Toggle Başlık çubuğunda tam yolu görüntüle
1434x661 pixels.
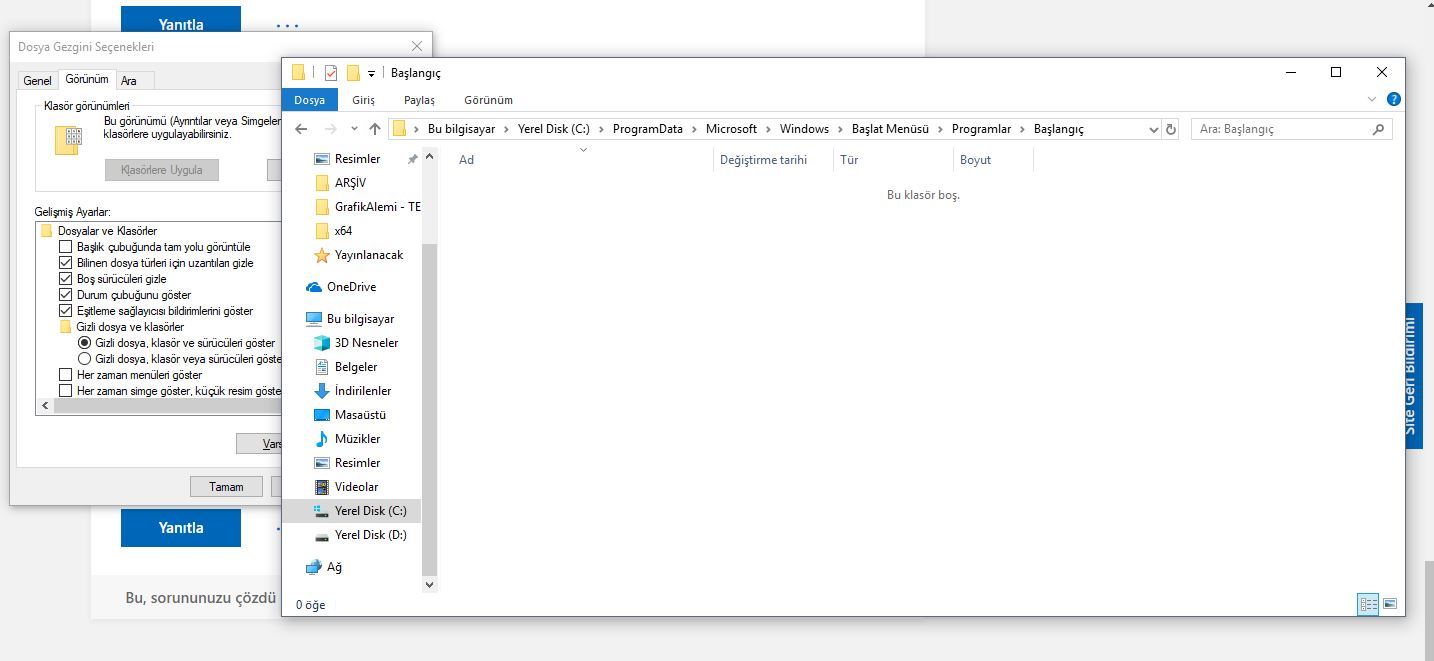point(66,247)
